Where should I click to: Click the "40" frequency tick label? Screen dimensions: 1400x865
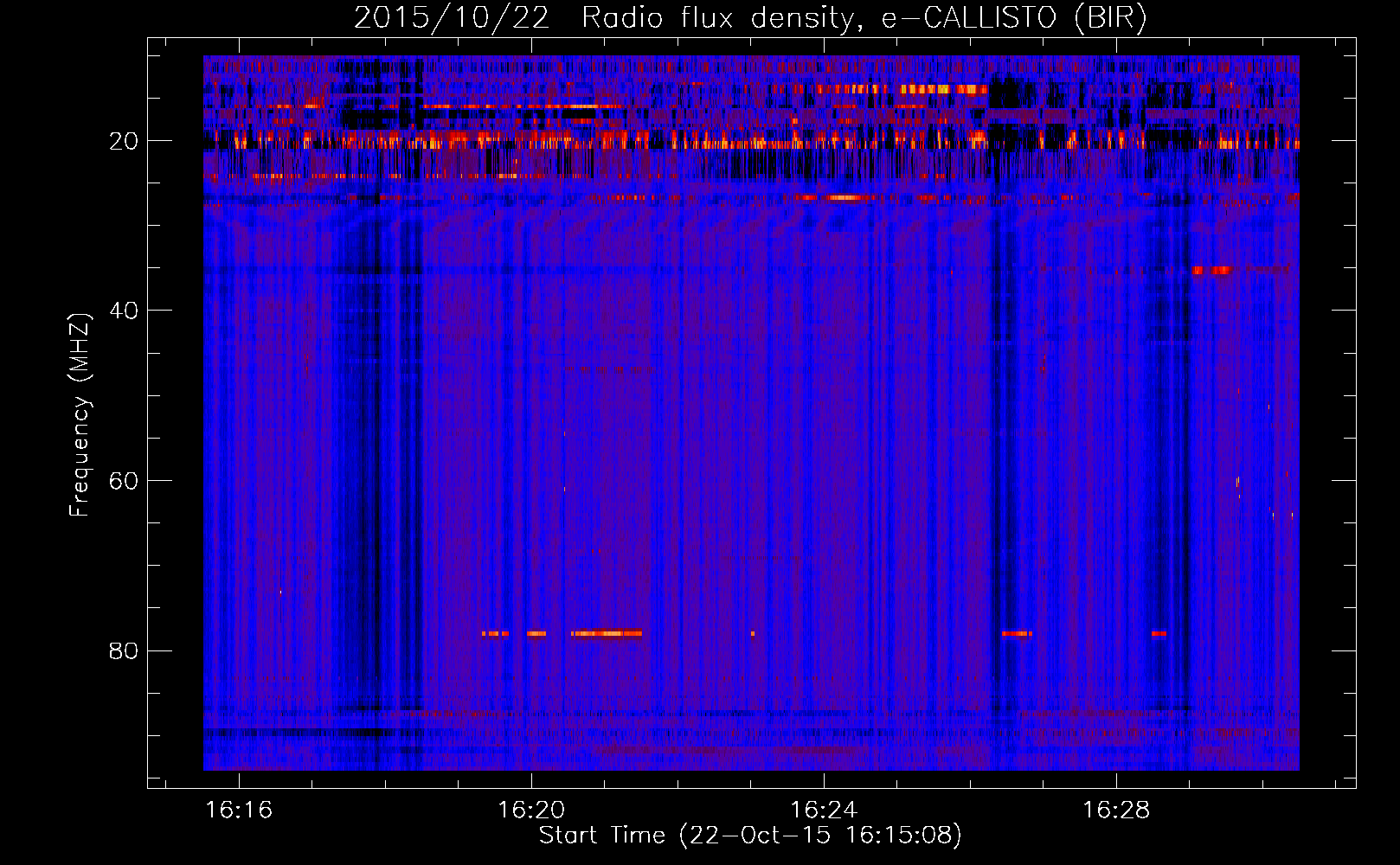(x=125, y=311)
